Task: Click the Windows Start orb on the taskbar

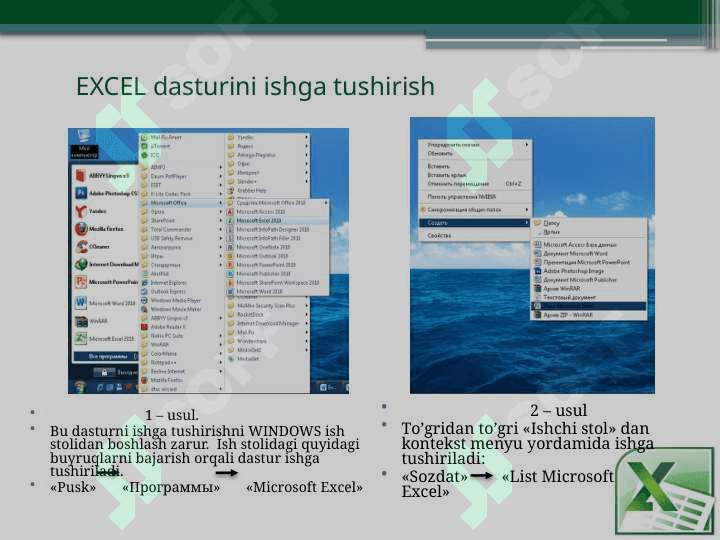Action: coord(80,387)
